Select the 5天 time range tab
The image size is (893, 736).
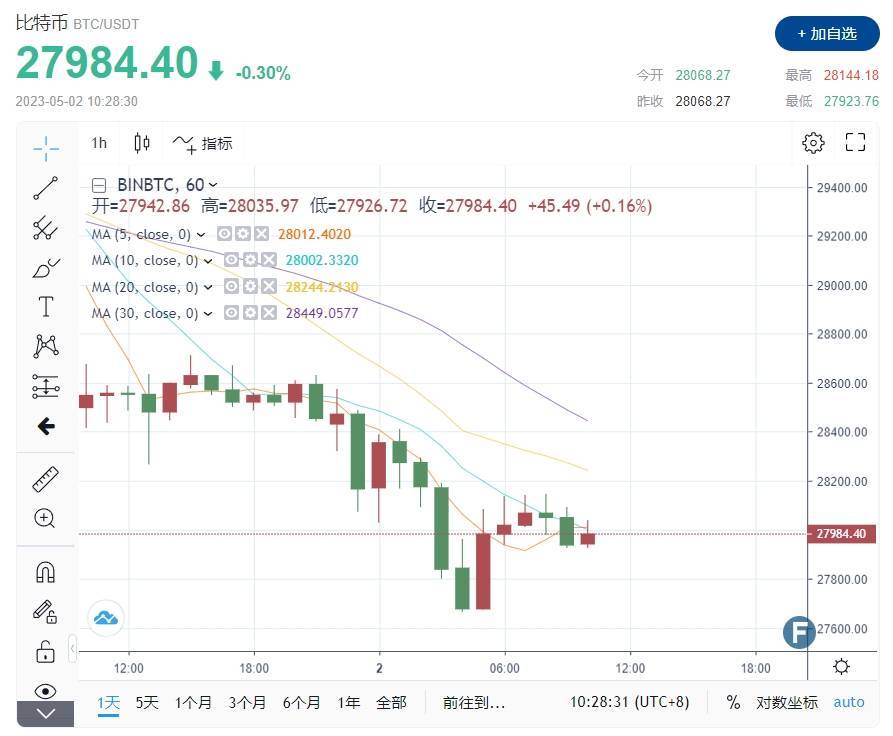pyautogui.click(x=147, y=703)
